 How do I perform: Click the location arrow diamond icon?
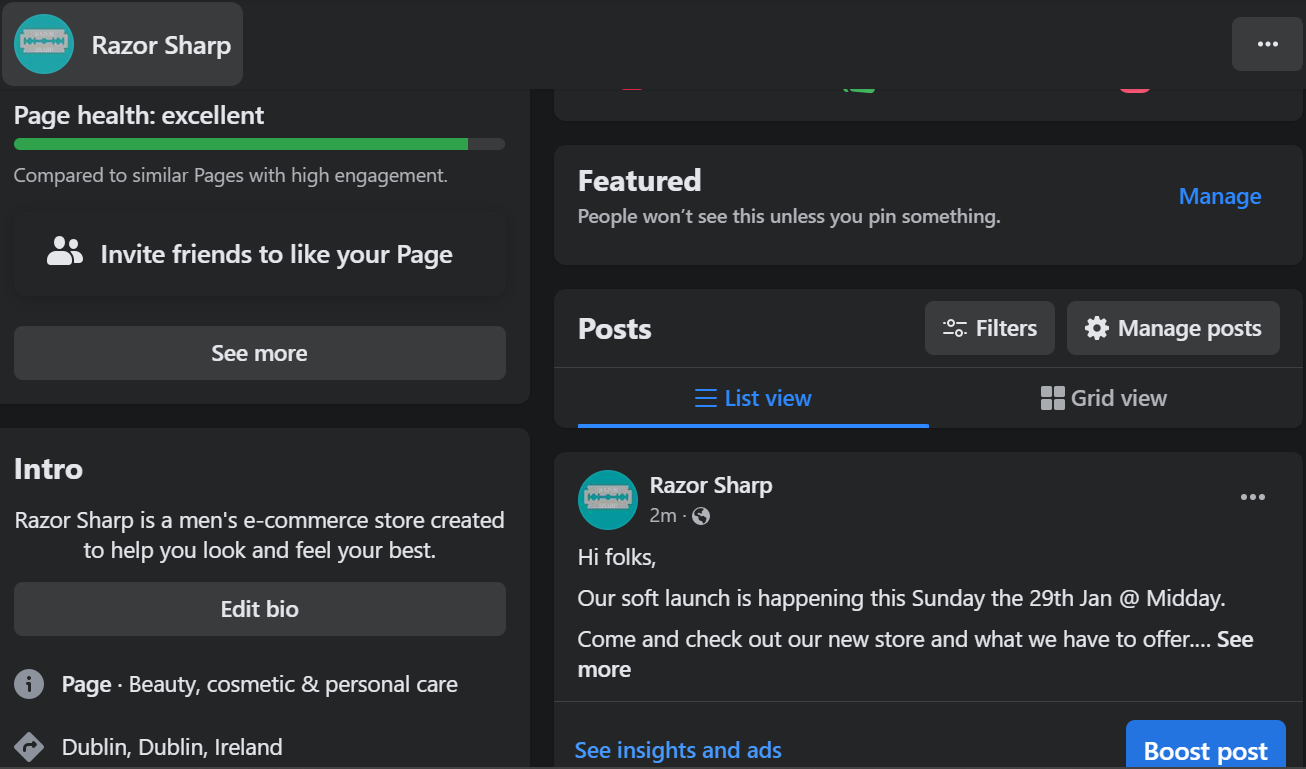[29, 747]
